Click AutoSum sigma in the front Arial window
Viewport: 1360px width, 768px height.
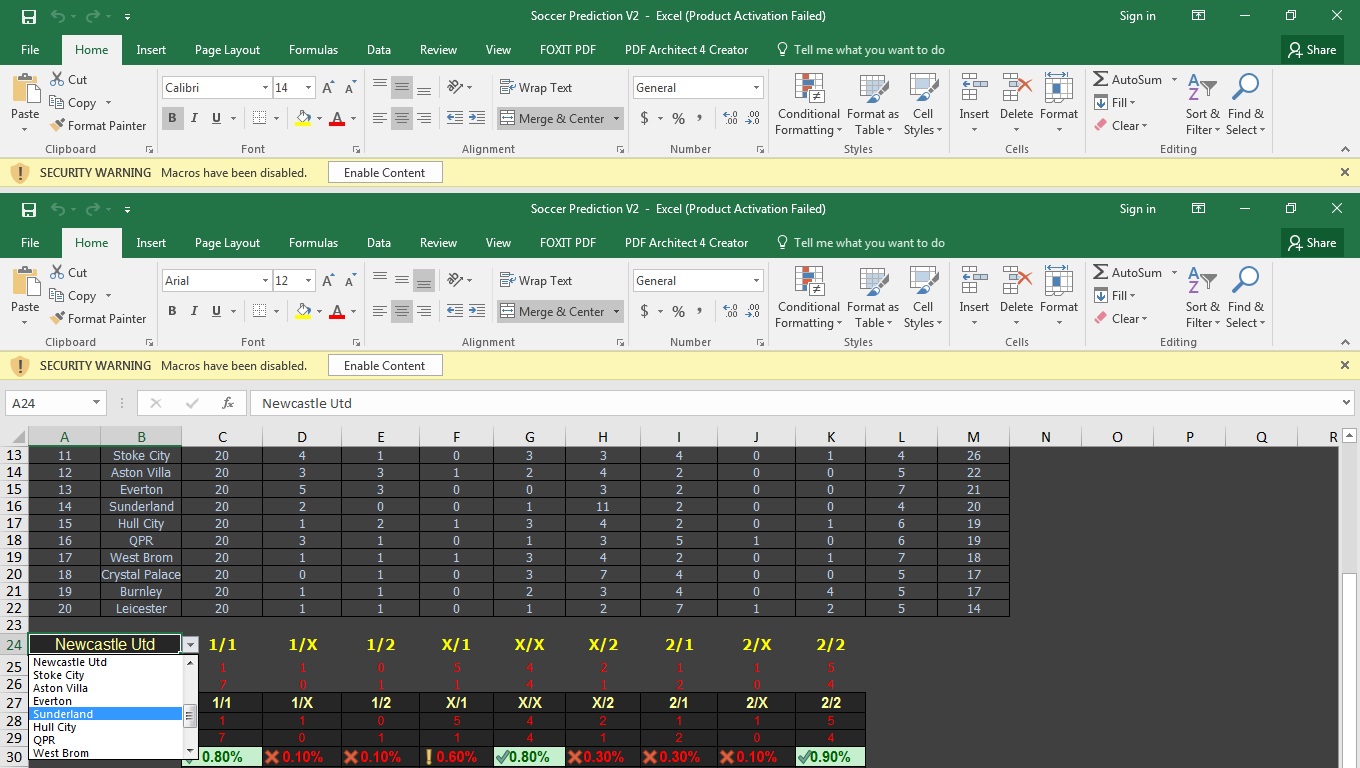(1100, 273)
